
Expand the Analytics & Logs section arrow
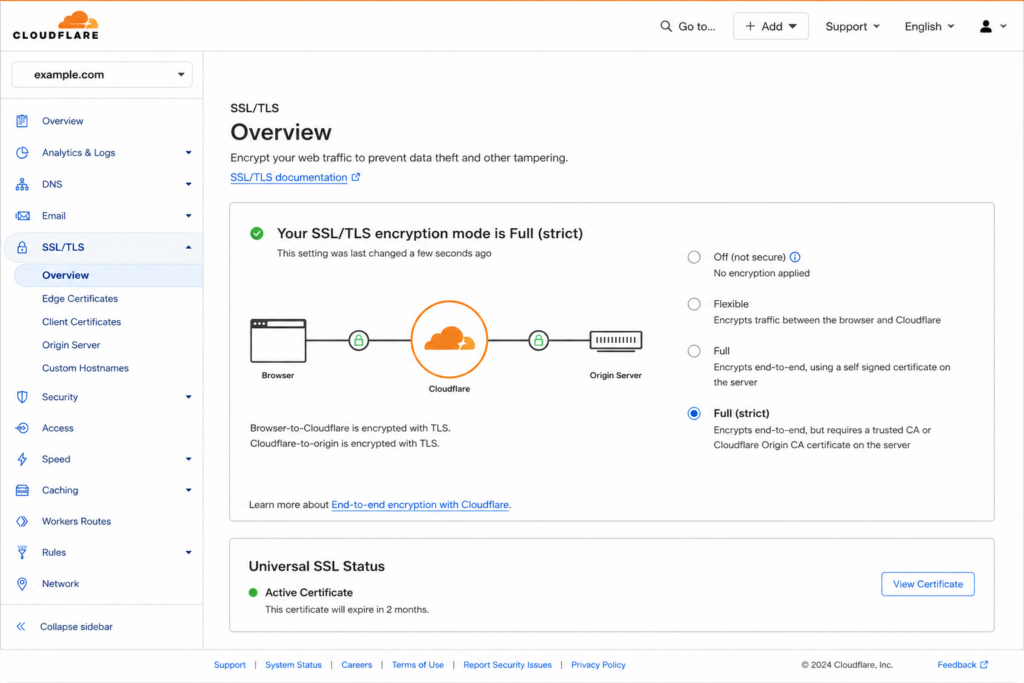pos(189,153)
